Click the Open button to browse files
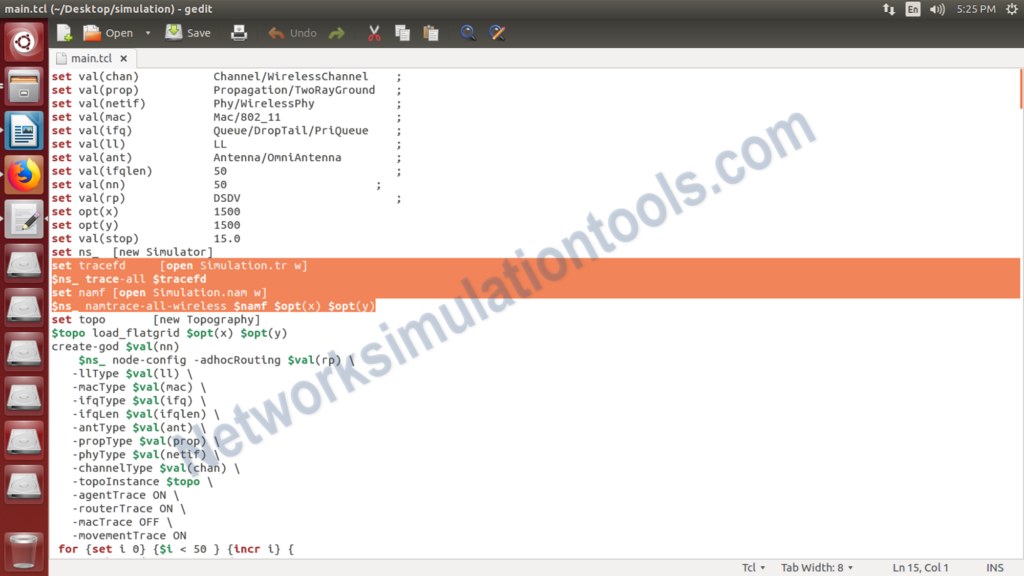Screen dimensions: 1024x576 (x=112, y=32)
